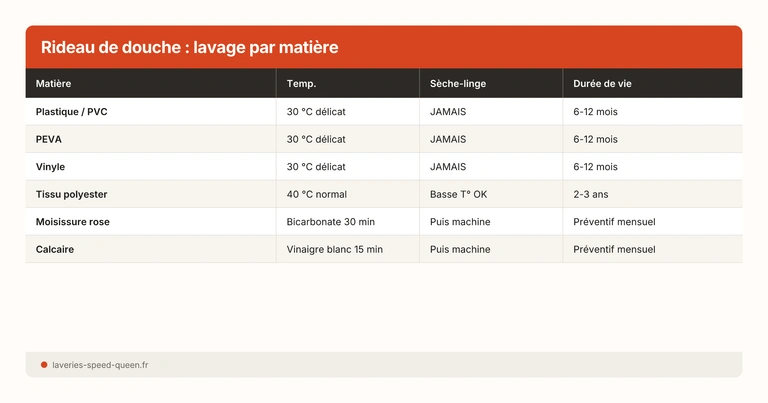This screenshot has width=768, height=403.
Task: Select the 'Calcaire' row label
Action: (54, 249)
